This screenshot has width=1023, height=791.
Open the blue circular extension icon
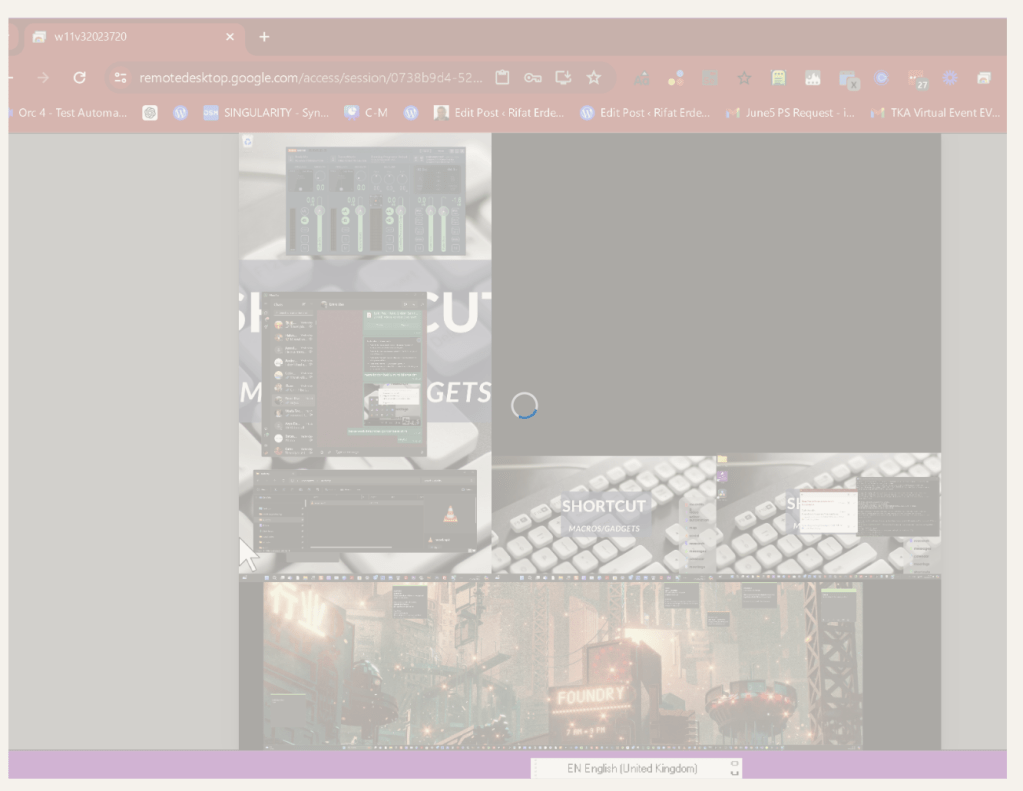point(881,78)
